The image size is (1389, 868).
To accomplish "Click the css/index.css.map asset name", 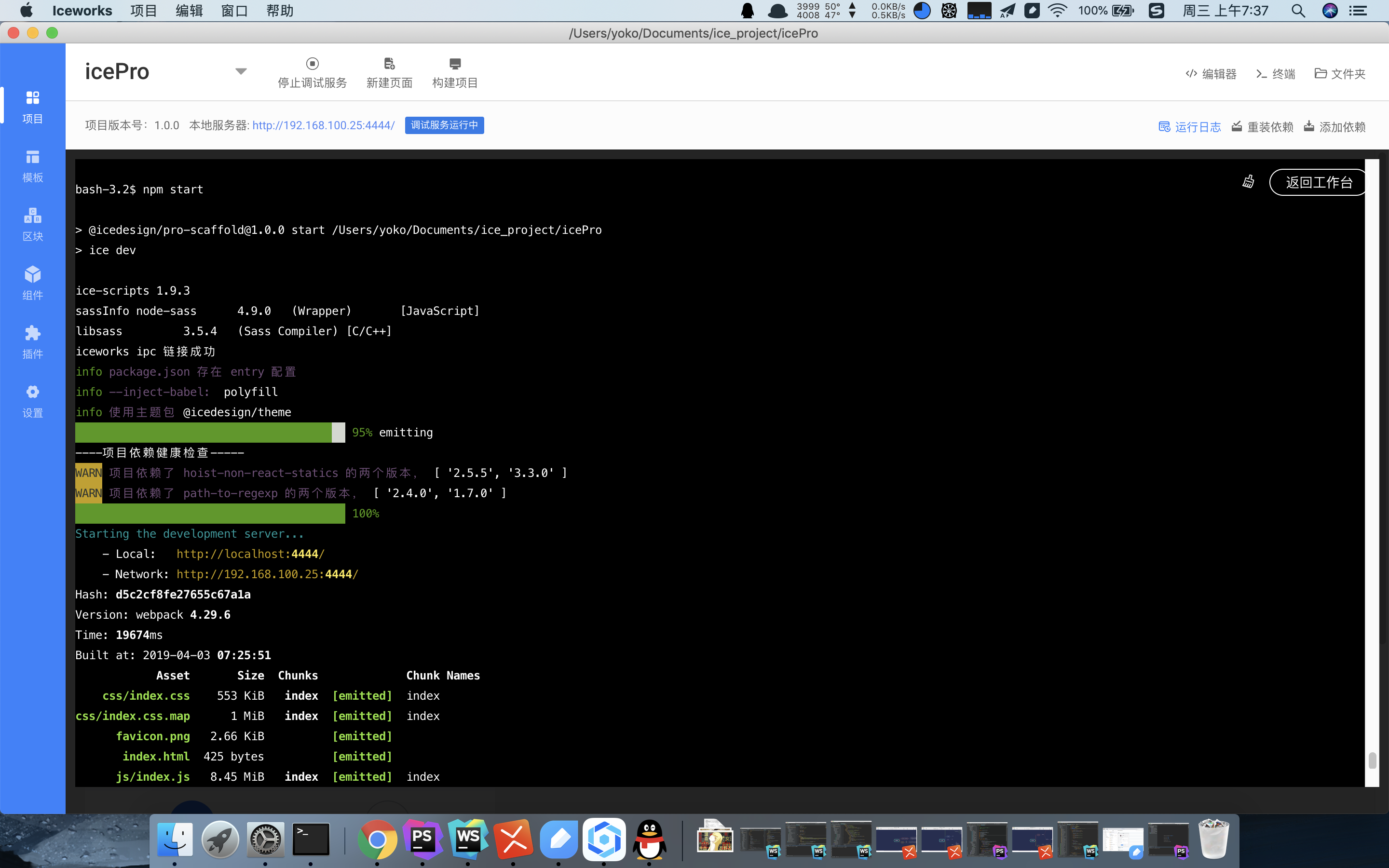I will [x=133, y=716].
